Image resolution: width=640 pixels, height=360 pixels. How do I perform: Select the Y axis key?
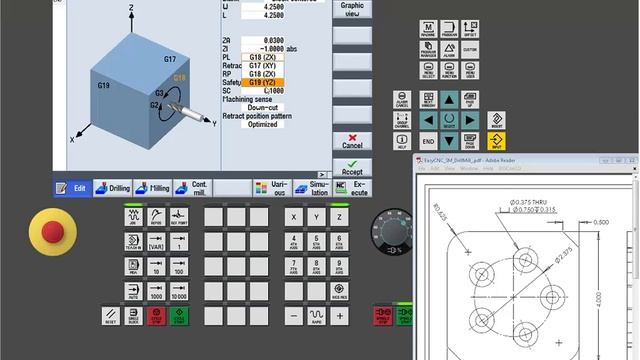pyautogui.click(x=316, y=217)
